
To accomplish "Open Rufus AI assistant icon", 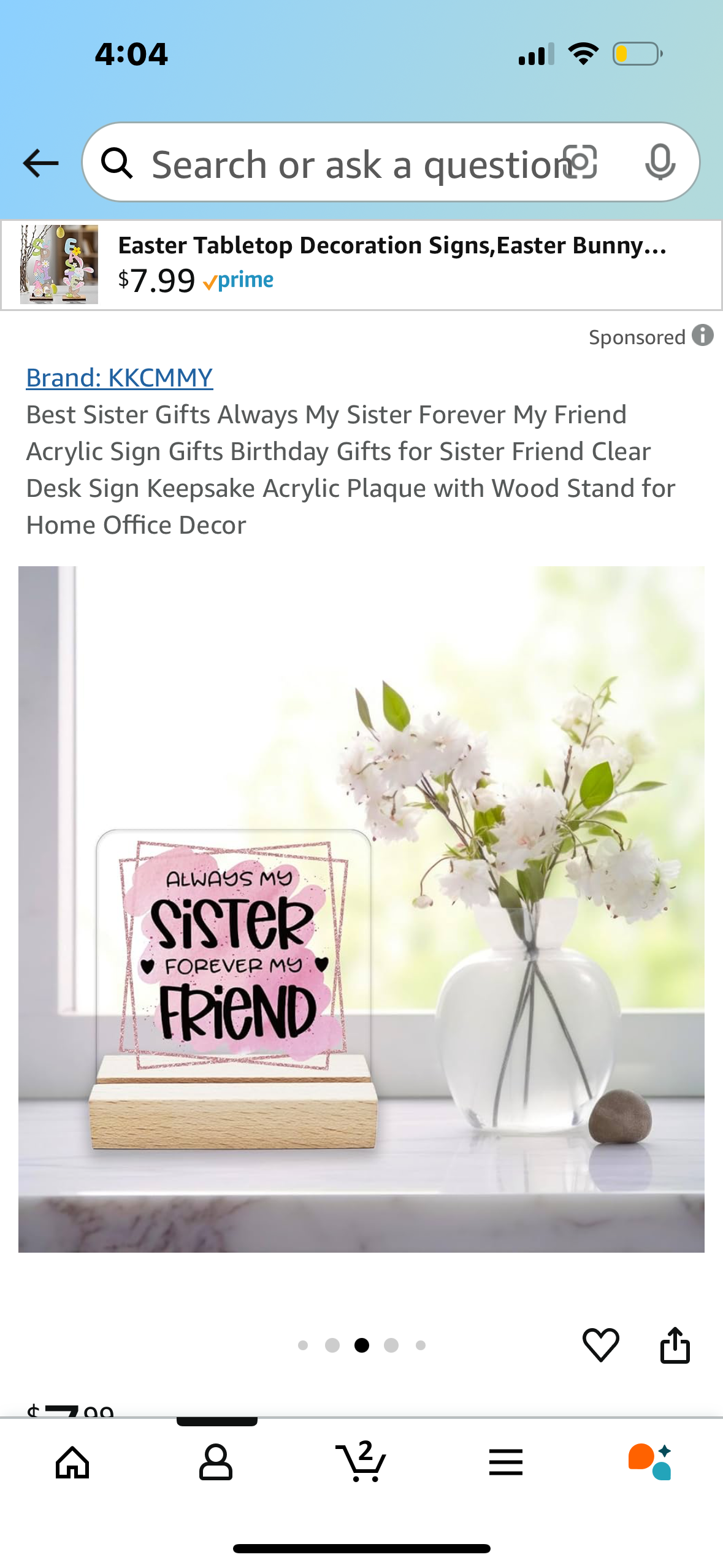I will click(649, 1462).
